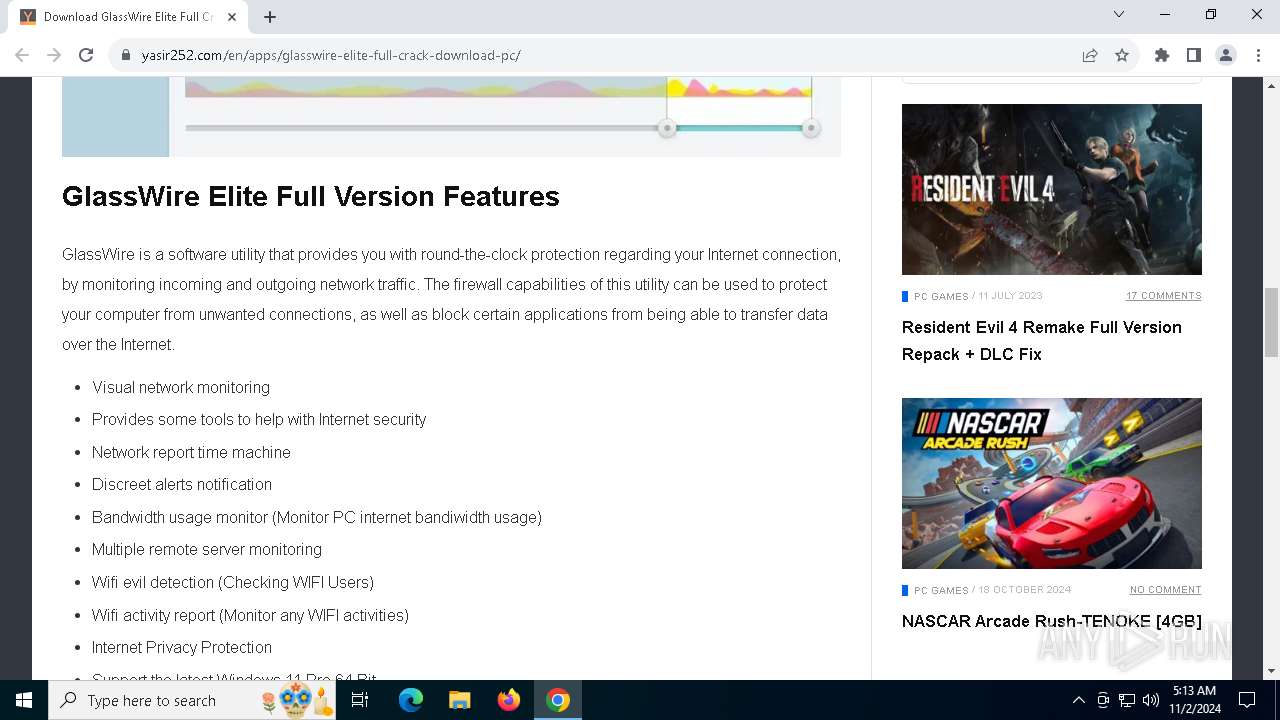Open NASCAR Arcade Rush thumbnail image

(x=1052, y=483)
